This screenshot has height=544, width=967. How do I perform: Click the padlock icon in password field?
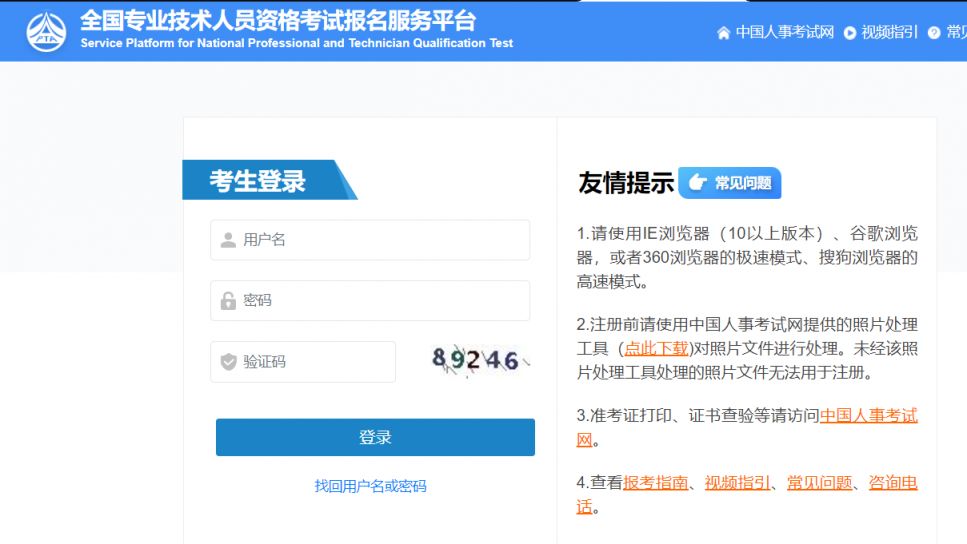(228, 300)
